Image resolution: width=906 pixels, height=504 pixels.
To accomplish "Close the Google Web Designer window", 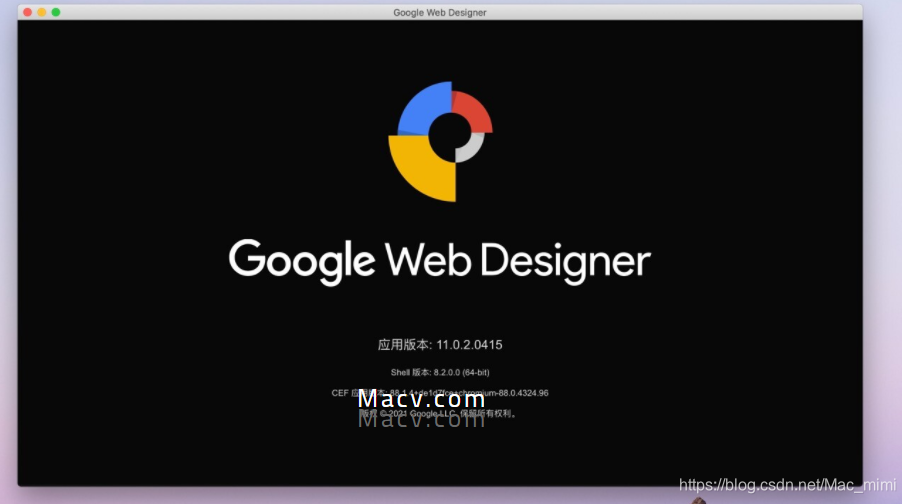I will click(27, 12).
